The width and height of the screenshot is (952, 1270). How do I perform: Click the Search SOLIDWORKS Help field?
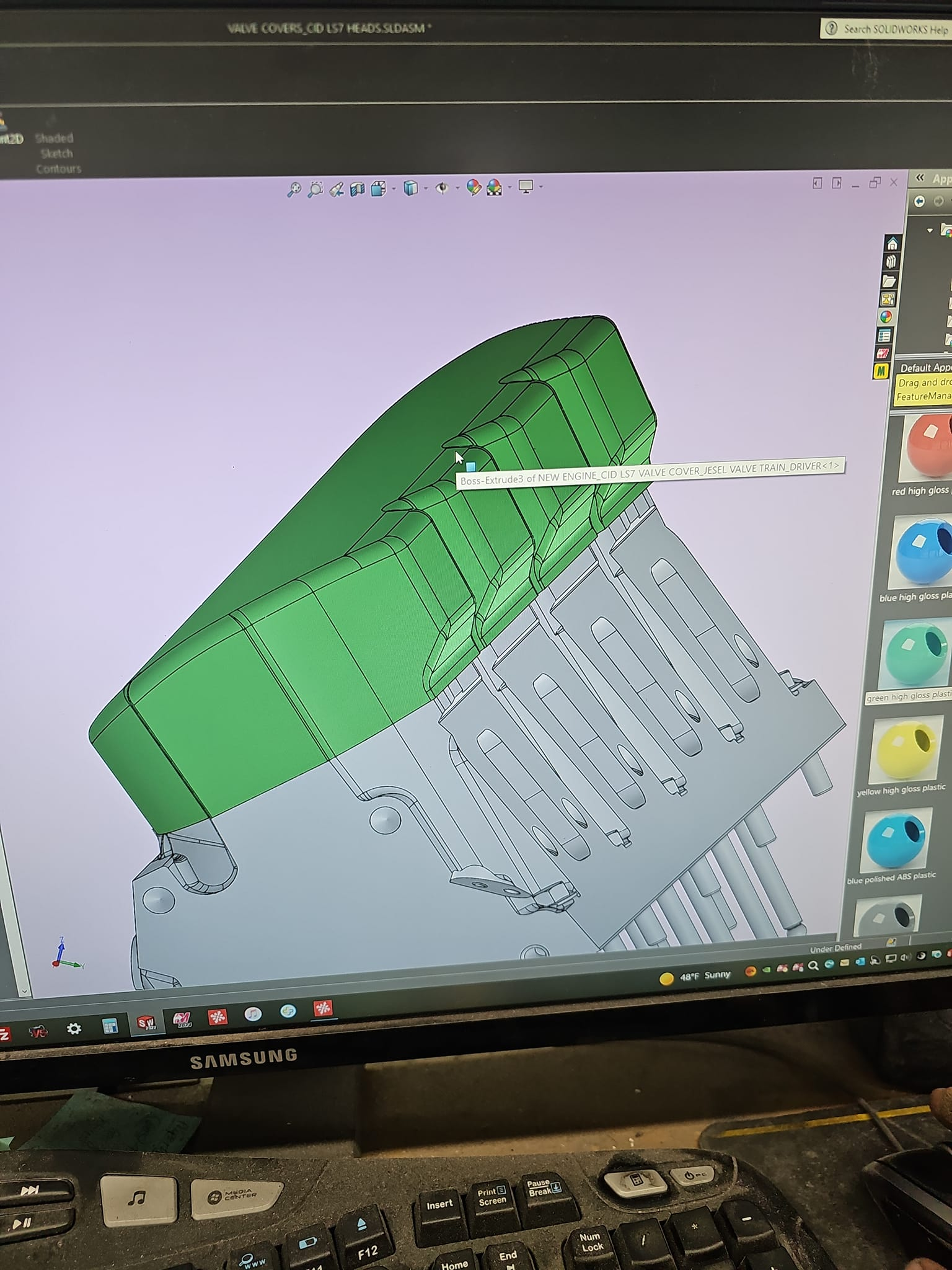point(888,29)
